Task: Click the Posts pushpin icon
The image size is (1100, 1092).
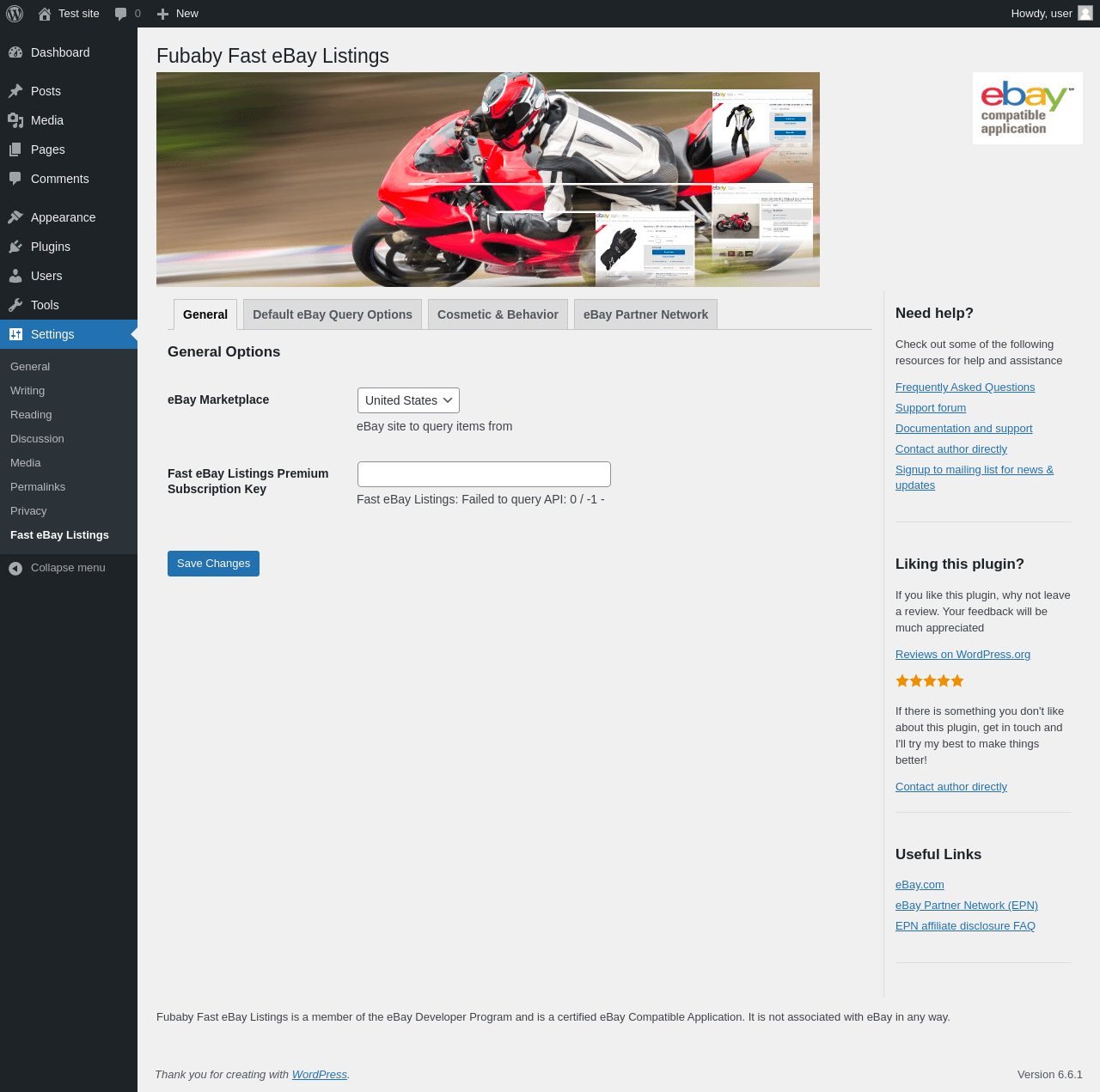Action: [x=15, y=91]
